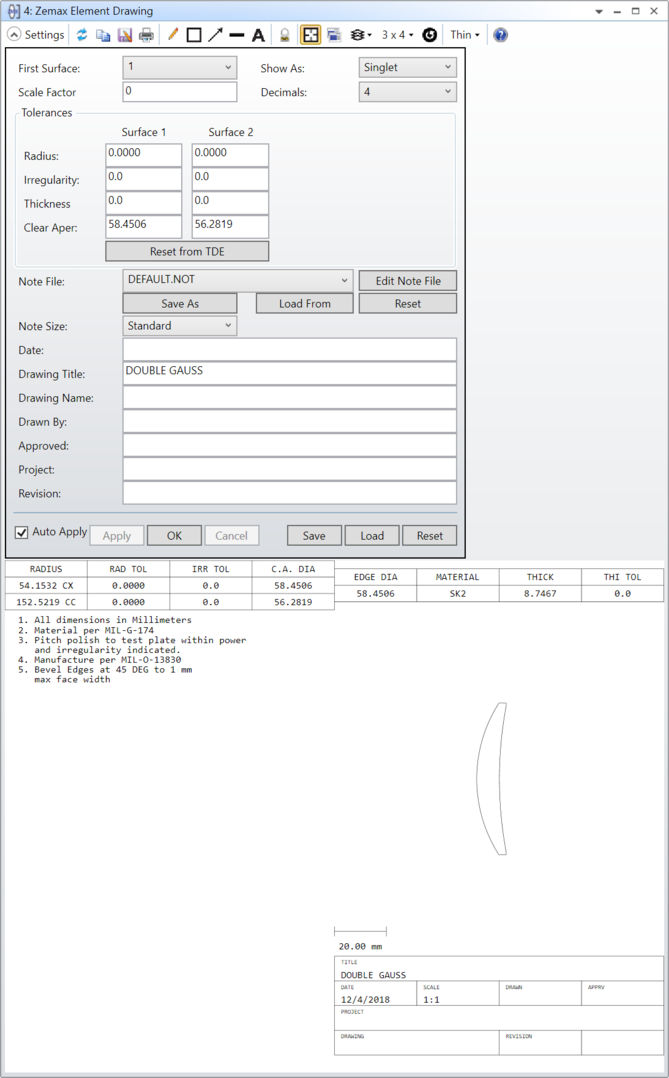Click the Reset from TDE button
Screen dimensions: 669x1078
point(187,252)
